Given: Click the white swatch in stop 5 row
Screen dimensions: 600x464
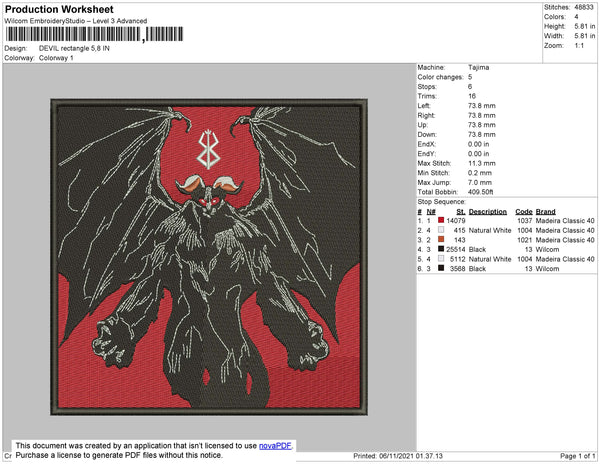Looking at the screenshot, I should (441, 258).
